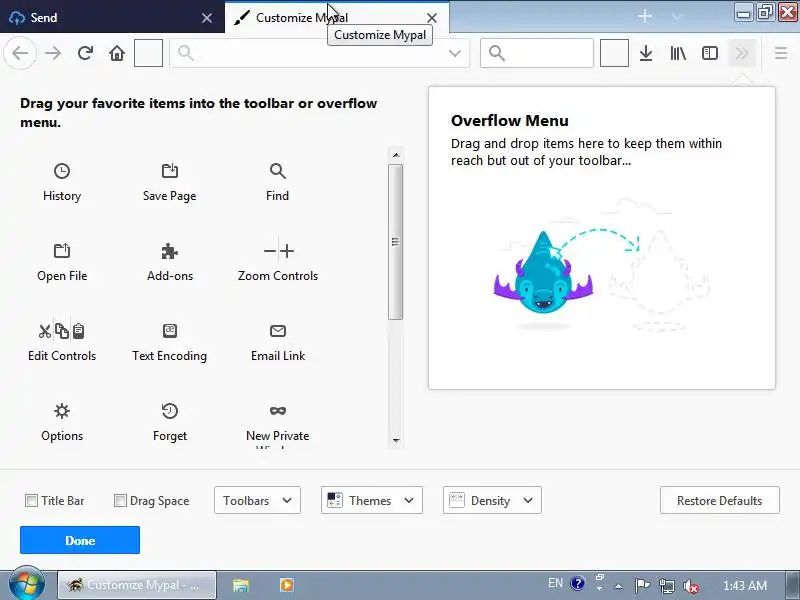Open the list all tabs arrow
Screen dimensions: 800x600
click(x=677, y=16)
